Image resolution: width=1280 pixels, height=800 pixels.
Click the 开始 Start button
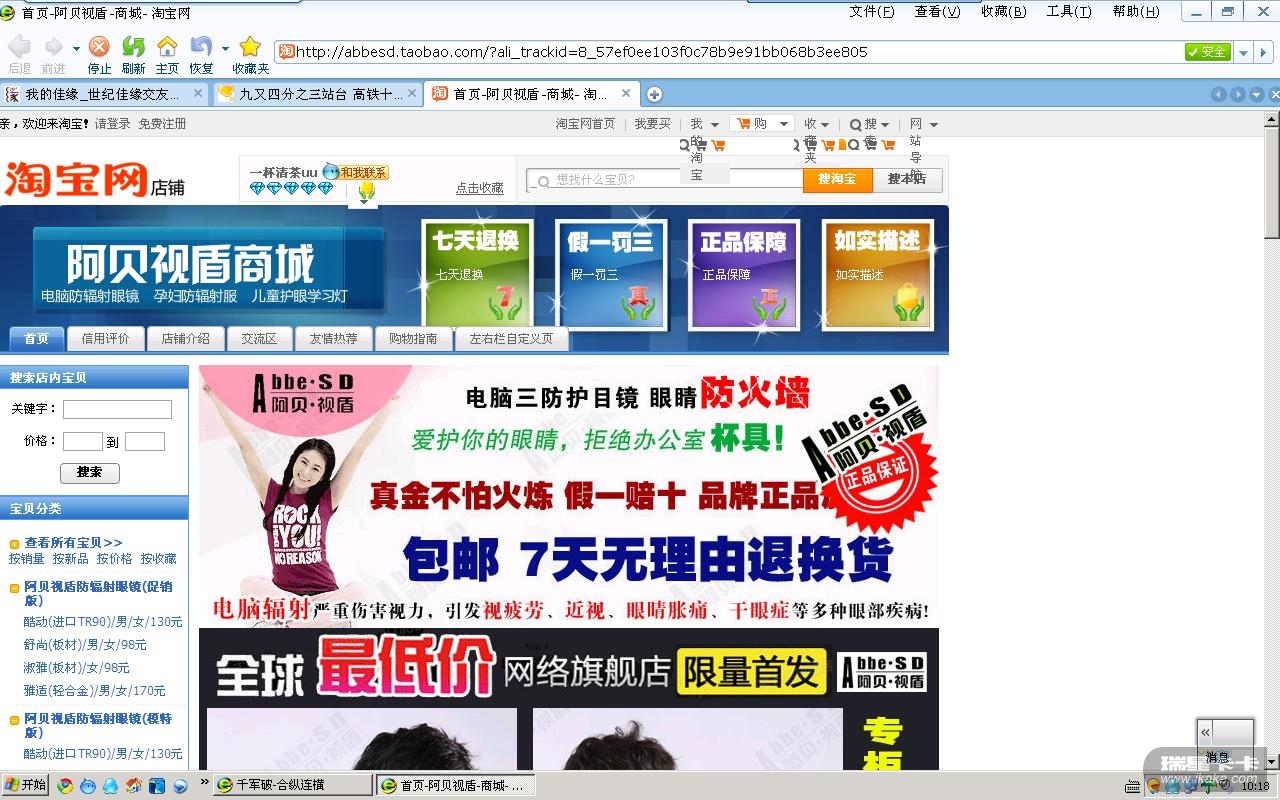(26, 785)
